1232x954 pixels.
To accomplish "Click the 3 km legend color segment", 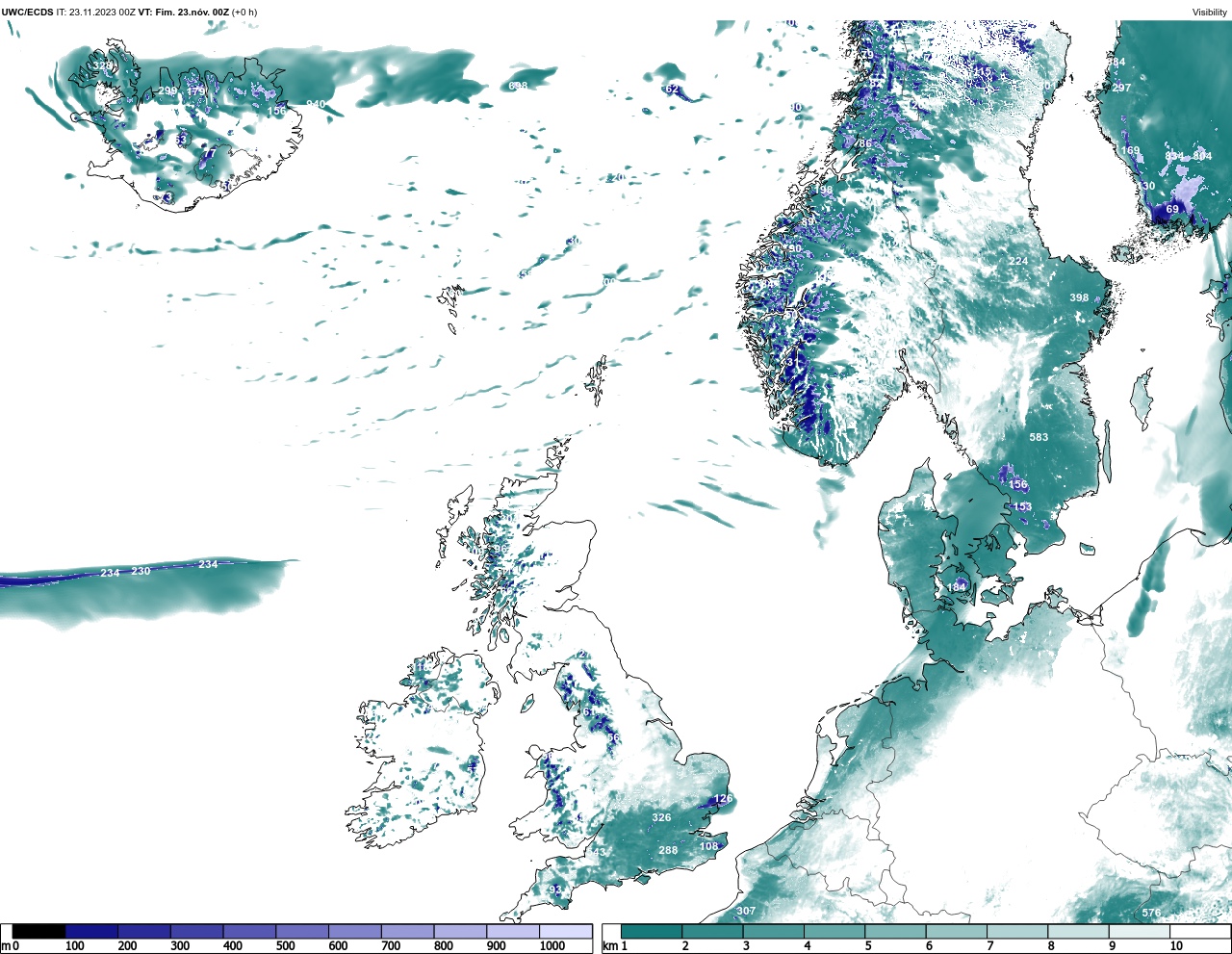I will (x=773, y=932).
